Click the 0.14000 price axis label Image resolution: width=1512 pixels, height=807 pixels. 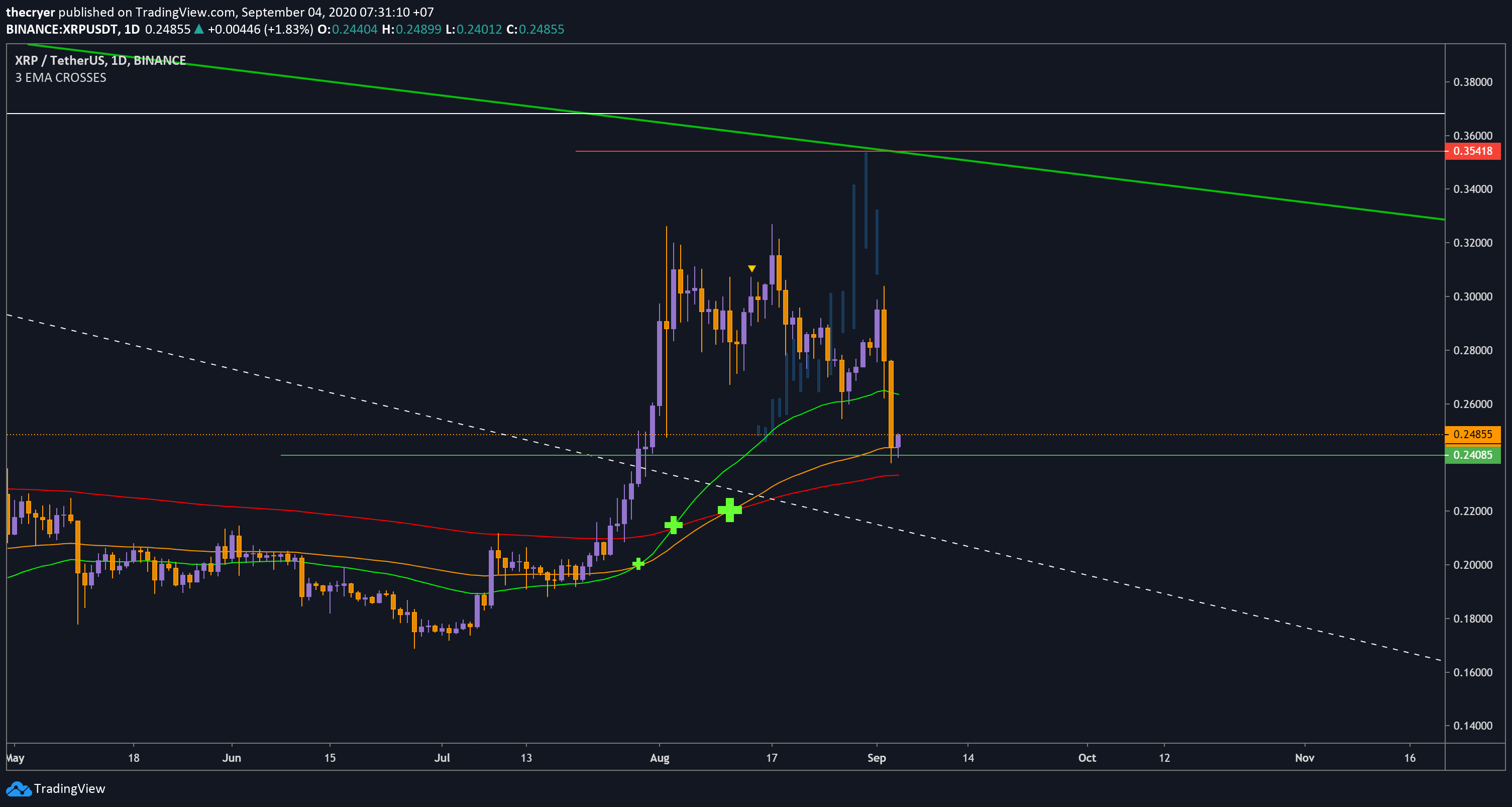click(x=1473, y=726)
